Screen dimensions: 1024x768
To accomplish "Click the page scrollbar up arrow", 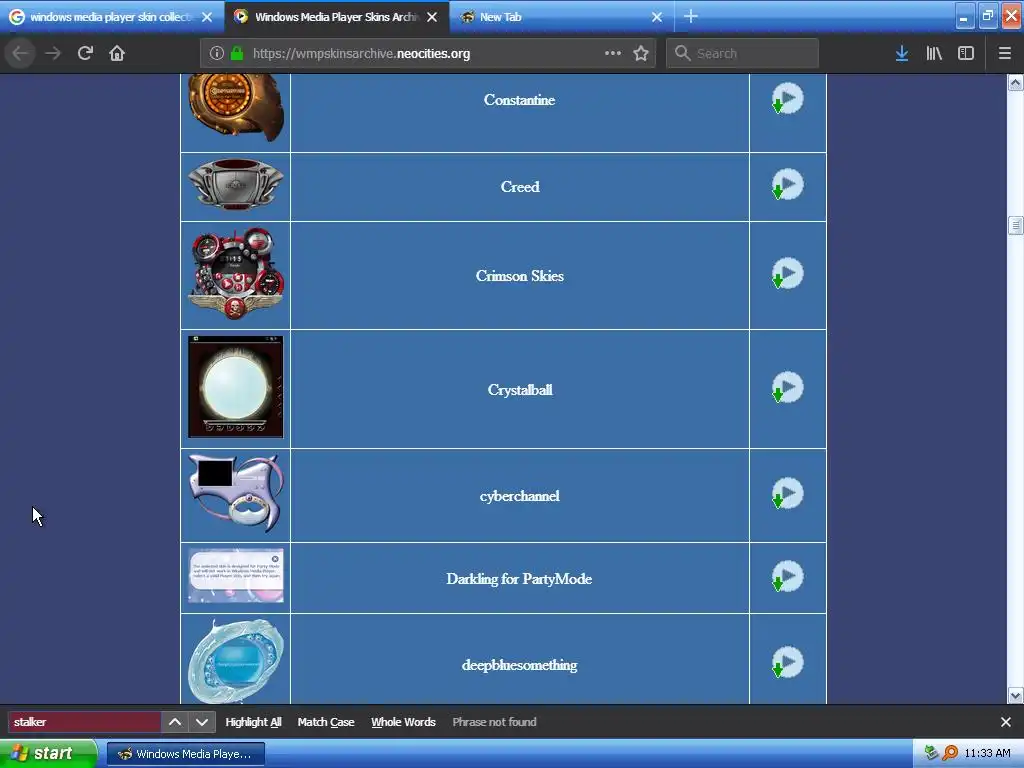I will pyautogui.click(x=1016, y=82).
